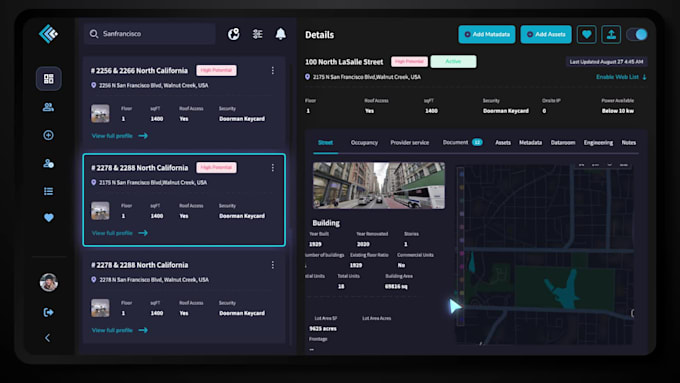Open the filter sliders icon
The height and width of the screenshot is (383, 680).
[258, 34]
